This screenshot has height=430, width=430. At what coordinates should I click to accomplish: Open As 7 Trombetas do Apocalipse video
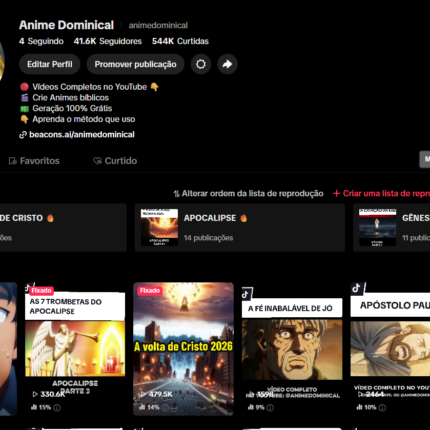point(75,349)
